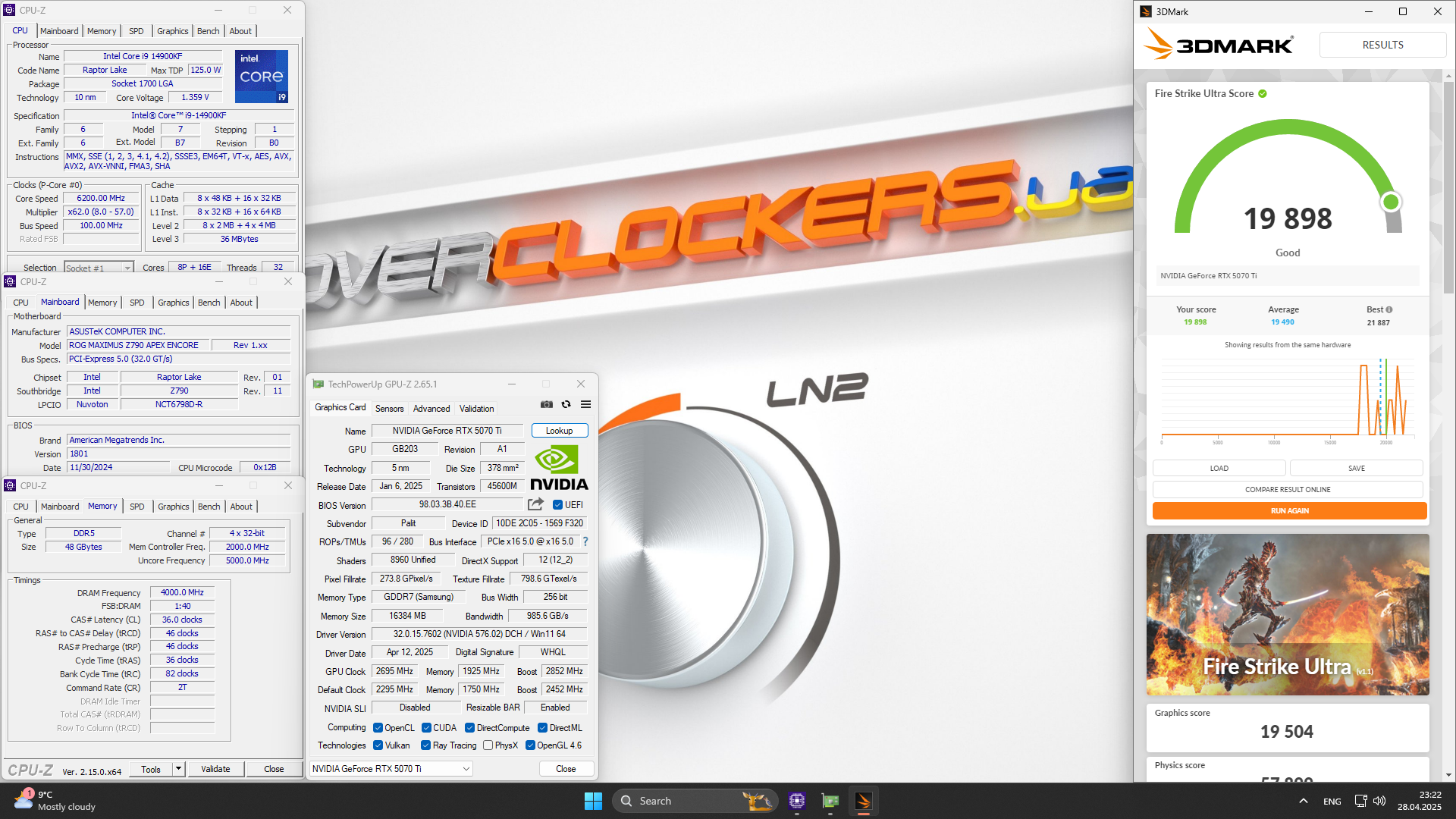
Task: Click the LOAD button in 3DMark
Action: pos(1219,469)
